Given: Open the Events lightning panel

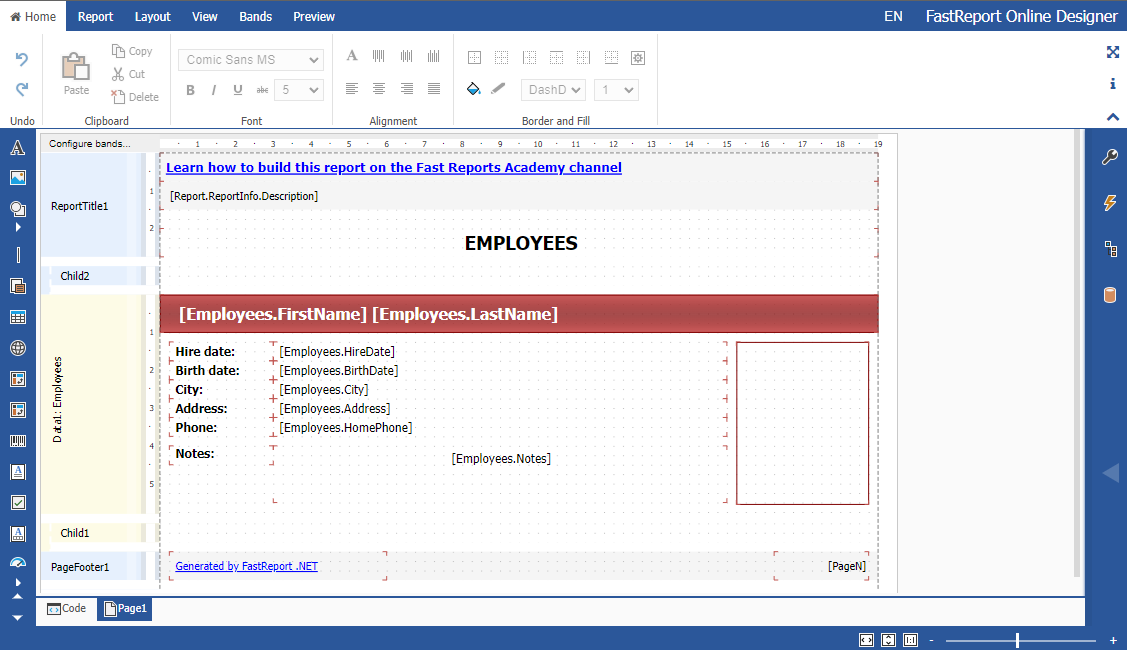Looking at the screenshot, I should pos(1109,203).
